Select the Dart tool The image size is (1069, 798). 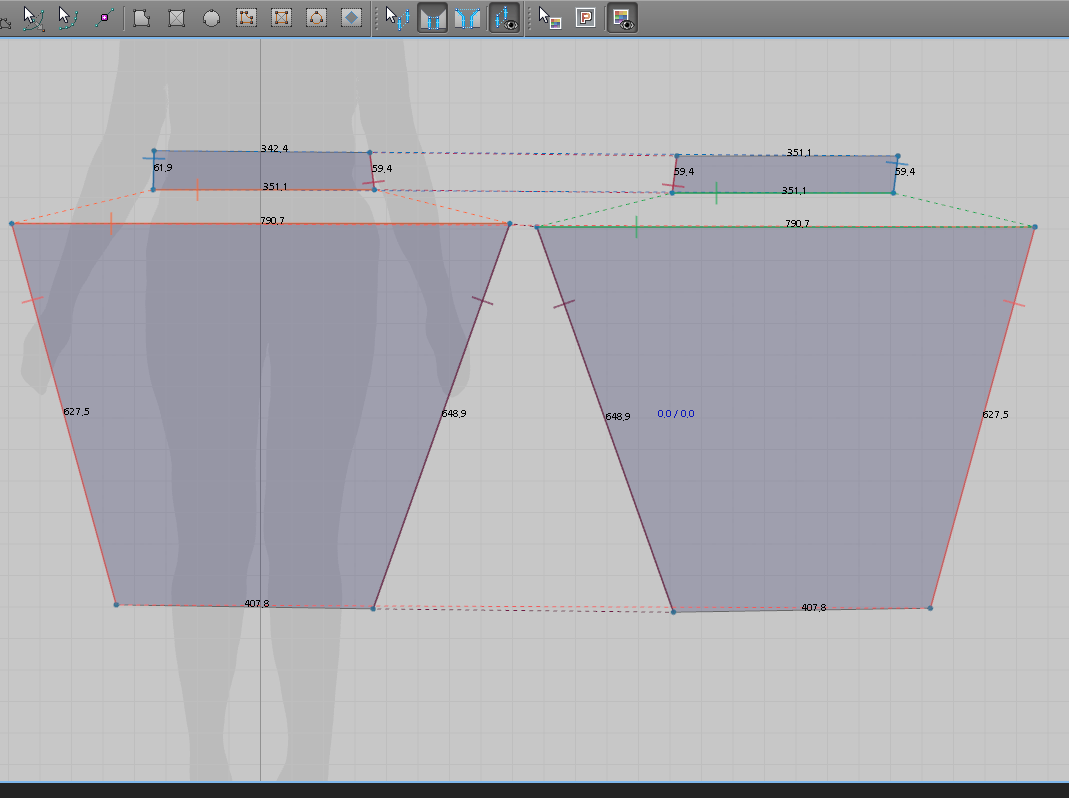tap(351, 18)
